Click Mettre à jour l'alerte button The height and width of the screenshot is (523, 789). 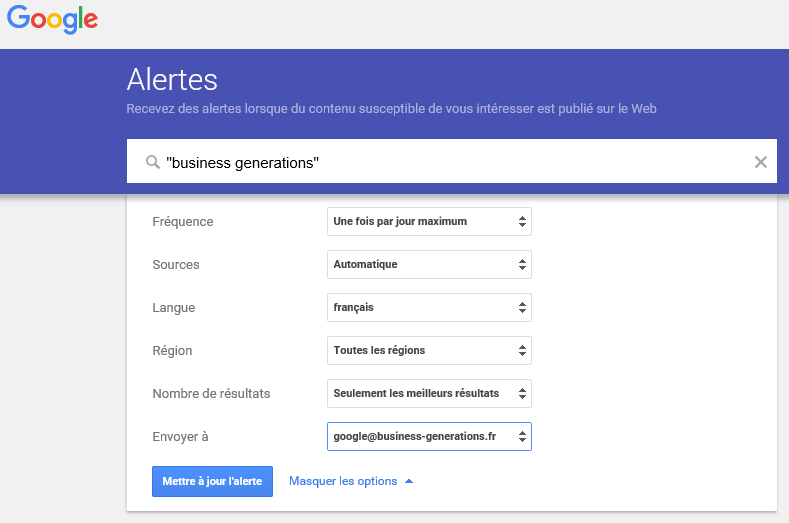coord(212,481)
